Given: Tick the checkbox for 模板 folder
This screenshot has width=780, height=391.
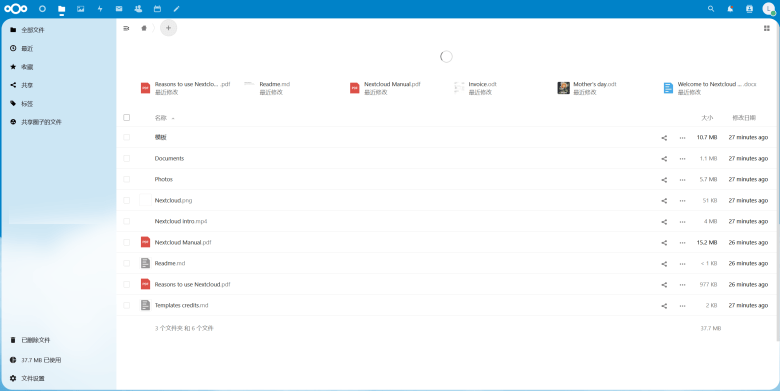Looking at the screenshot, I should coord(126,137).
